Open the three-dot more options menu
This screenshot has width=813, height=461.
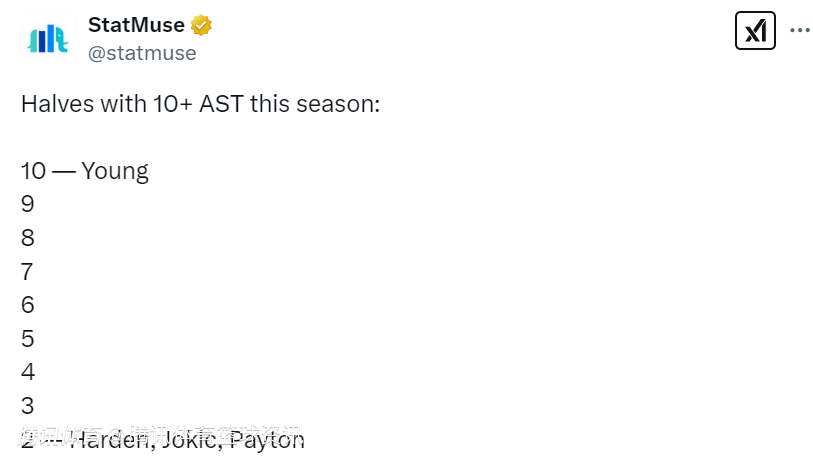pyautogui.click(x=800, y=31)
